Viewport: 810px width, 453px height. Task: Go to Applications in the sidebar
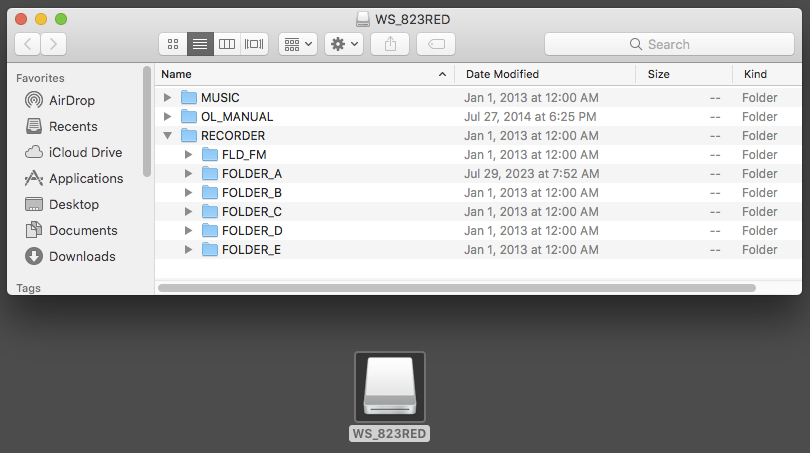pos(86,178)
